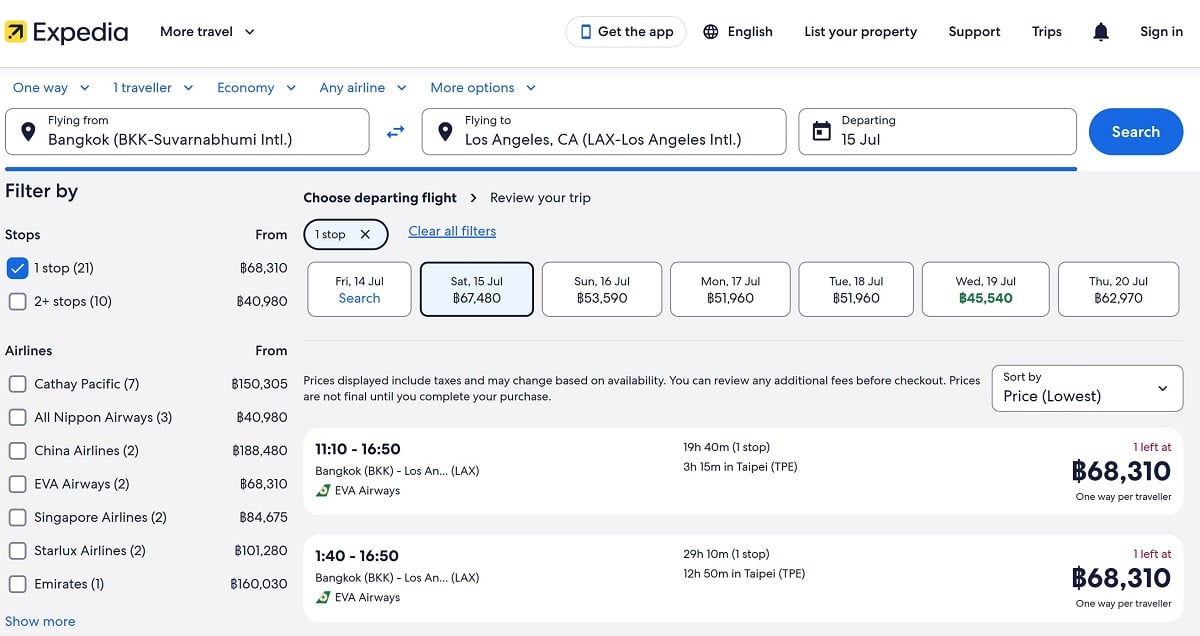Filter by Emirates
The height and width of the screenshot is (636, 1200).
click(17, 584)
